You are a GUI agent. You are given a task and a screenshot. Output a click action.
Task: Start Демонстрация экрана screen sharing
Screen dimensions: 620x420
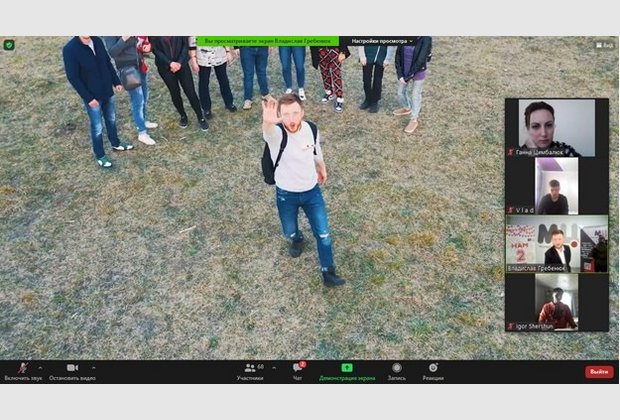coord(347,372)
